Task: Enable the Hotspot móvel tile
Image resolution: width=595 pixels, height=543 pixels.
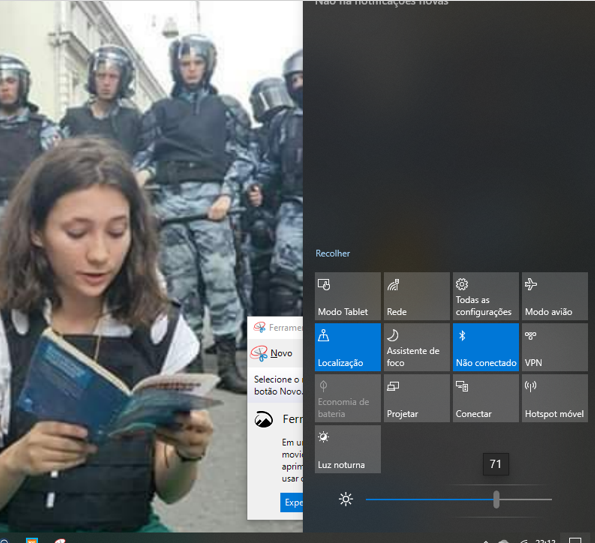Action: coord(555,398)
